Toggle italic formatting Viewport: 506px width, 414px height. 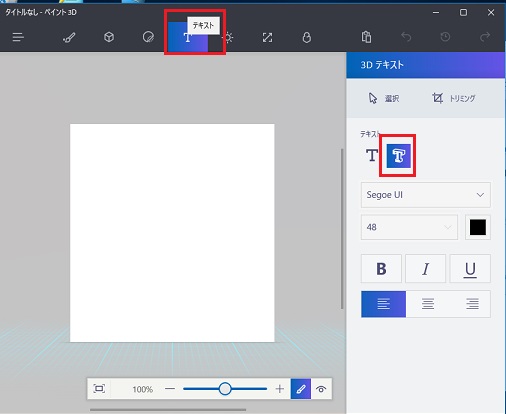click(426, 269)
